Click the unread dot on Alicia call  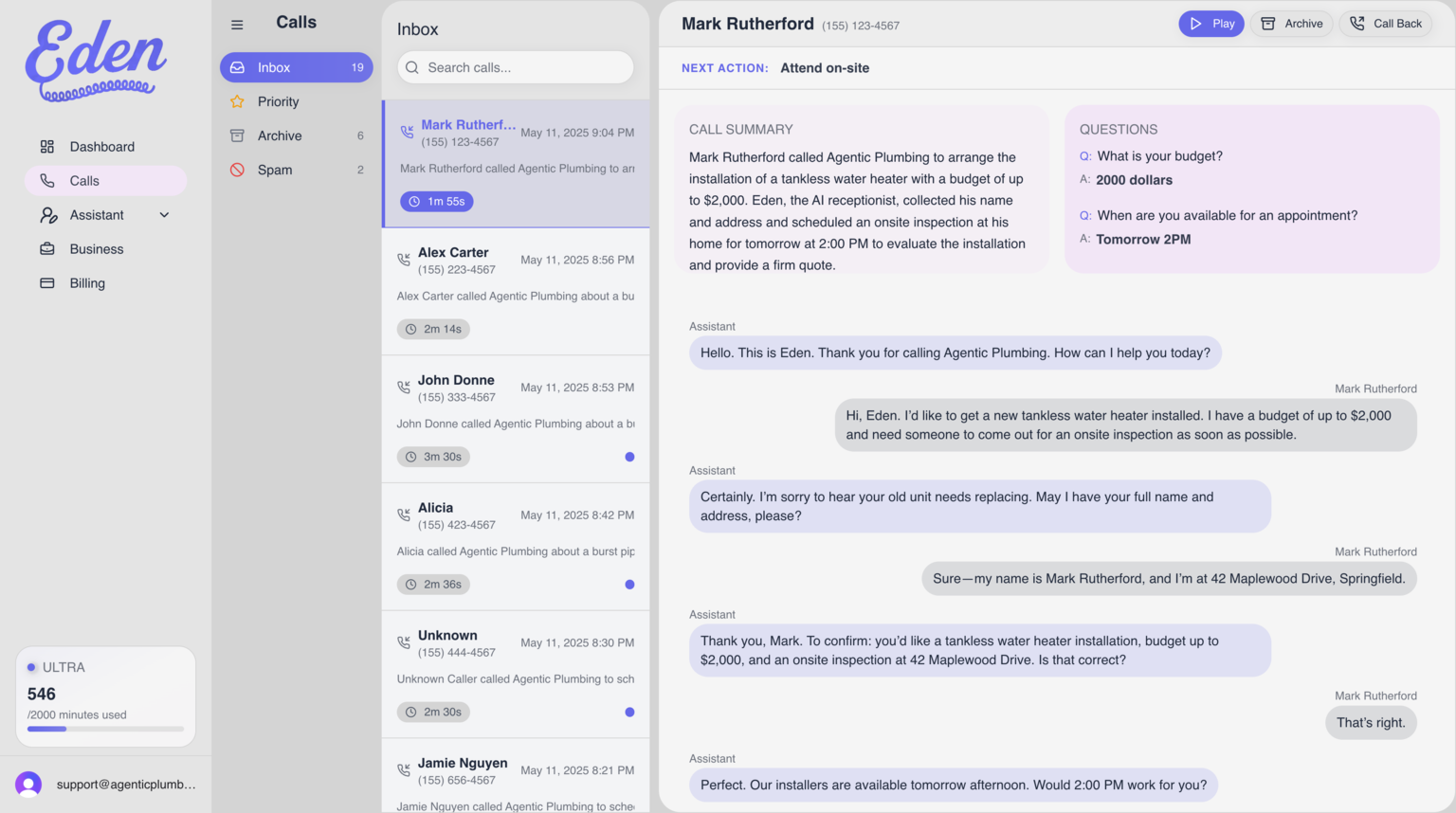[629, 585]
